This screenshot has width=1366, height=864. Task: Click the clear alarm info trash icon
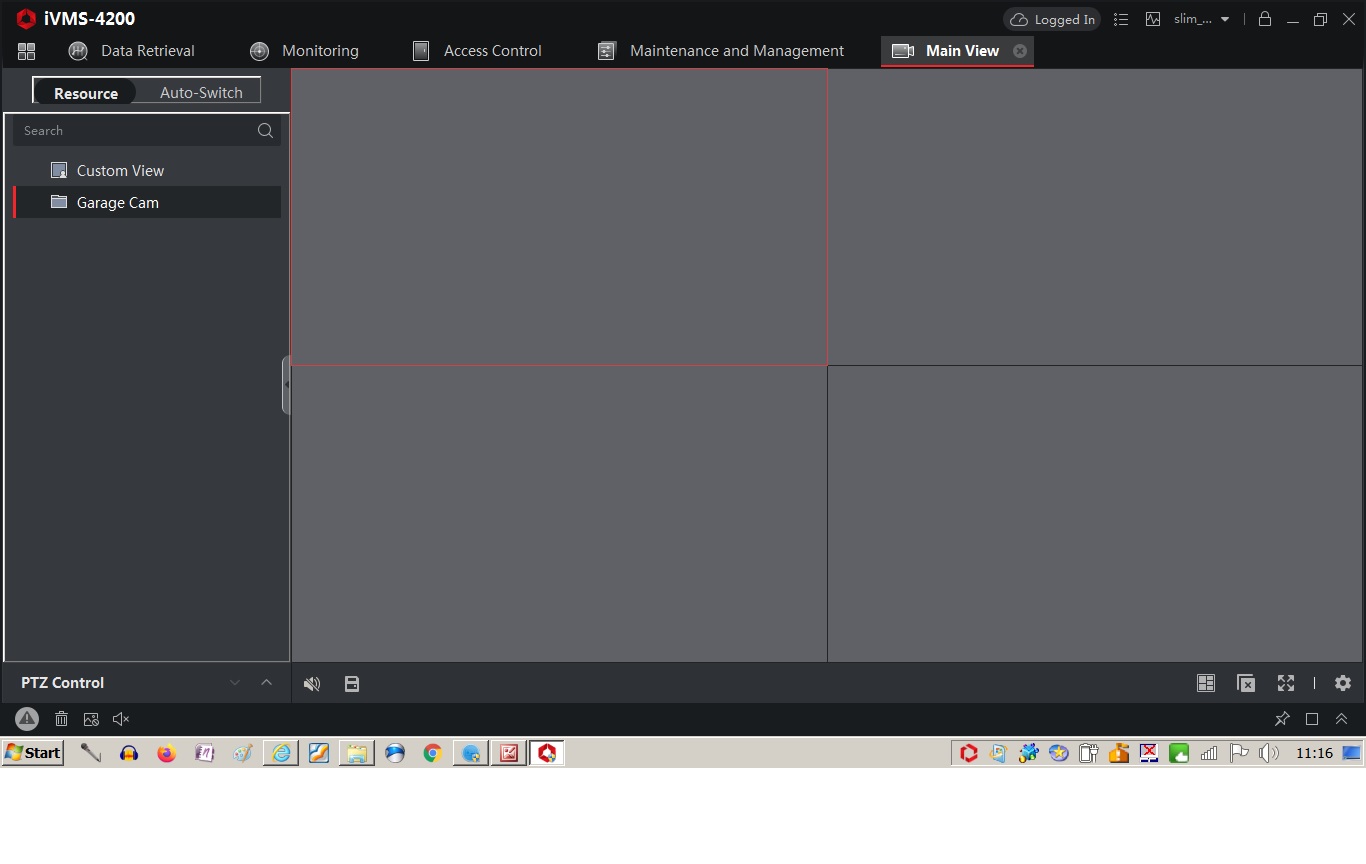point(61,718)
